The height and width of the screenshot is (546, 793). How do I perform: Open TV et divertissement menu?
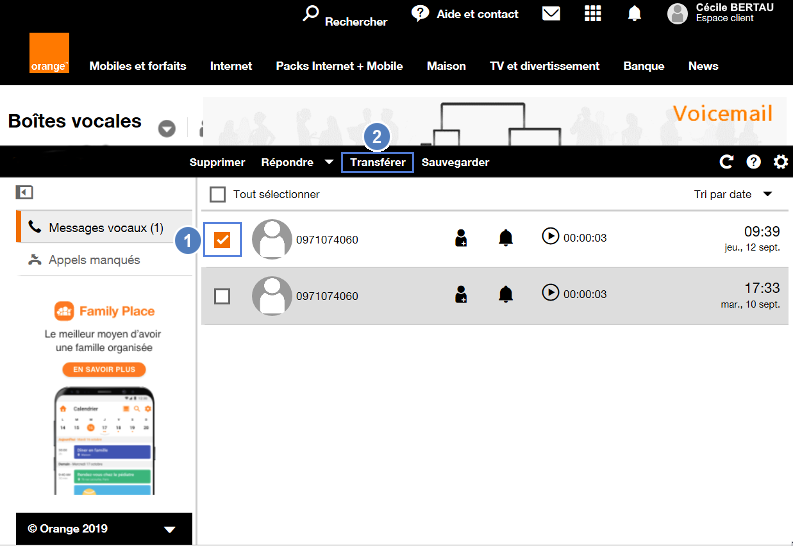545,66
